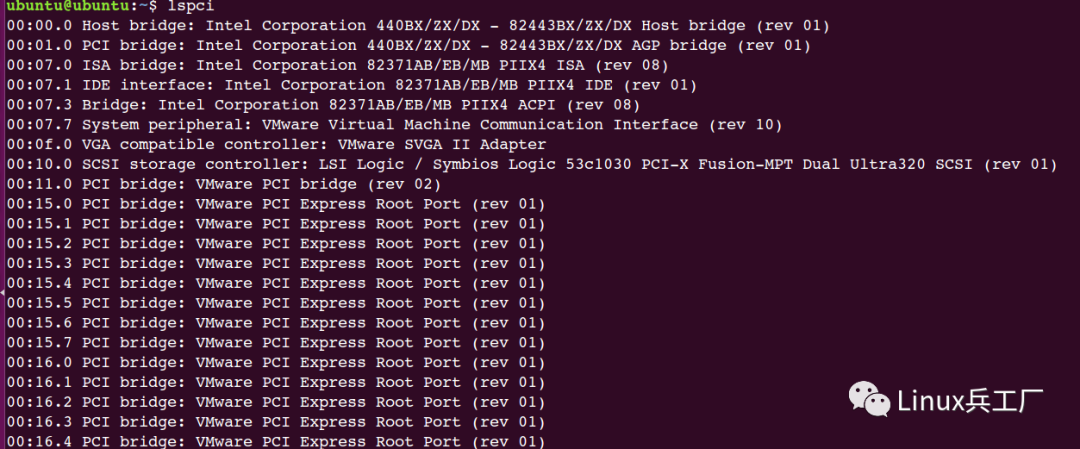Select the 00:15.7 PCI bridge line
The height and width of the screenshot is (449, 1080).
[276, 343]
